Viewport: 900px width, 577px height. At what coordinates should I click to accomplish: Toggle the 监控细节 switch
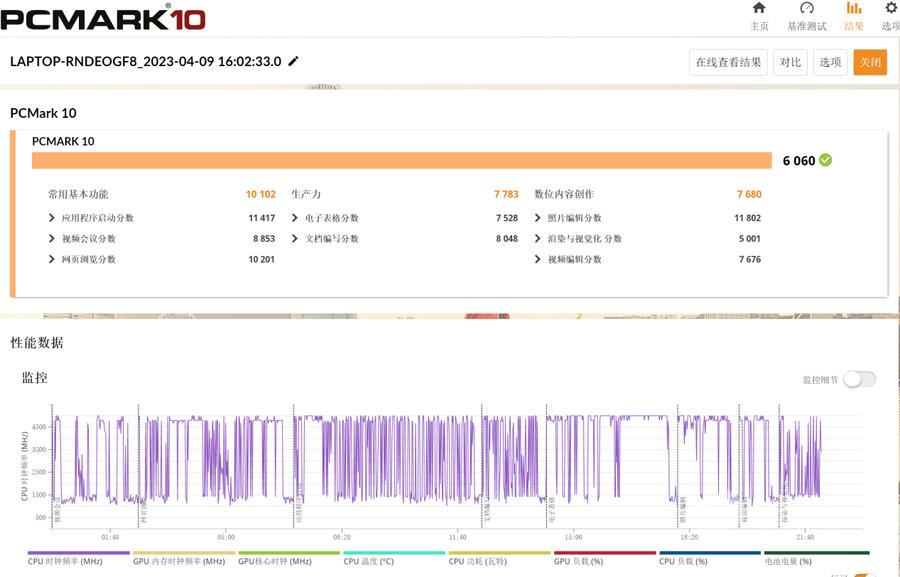point(859,379)
